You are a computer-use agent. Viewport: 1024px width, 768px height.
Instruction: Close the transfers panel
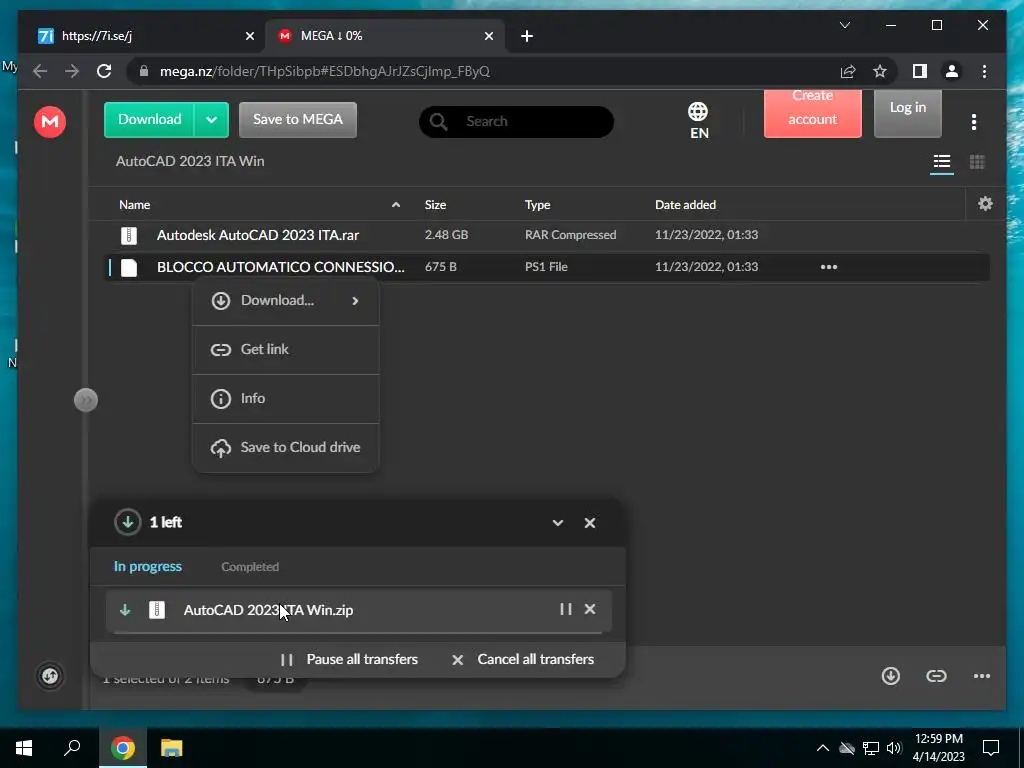590,522
